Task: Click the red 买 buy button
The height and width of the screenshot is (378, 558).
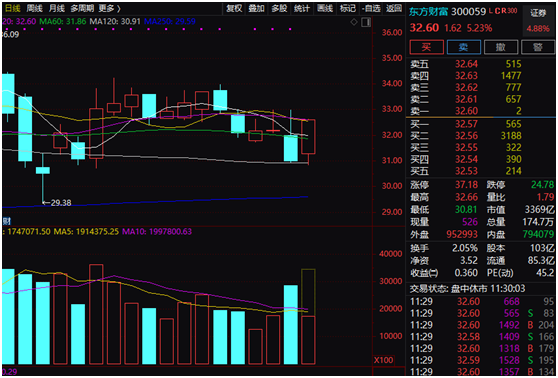Action: (426, 47)
